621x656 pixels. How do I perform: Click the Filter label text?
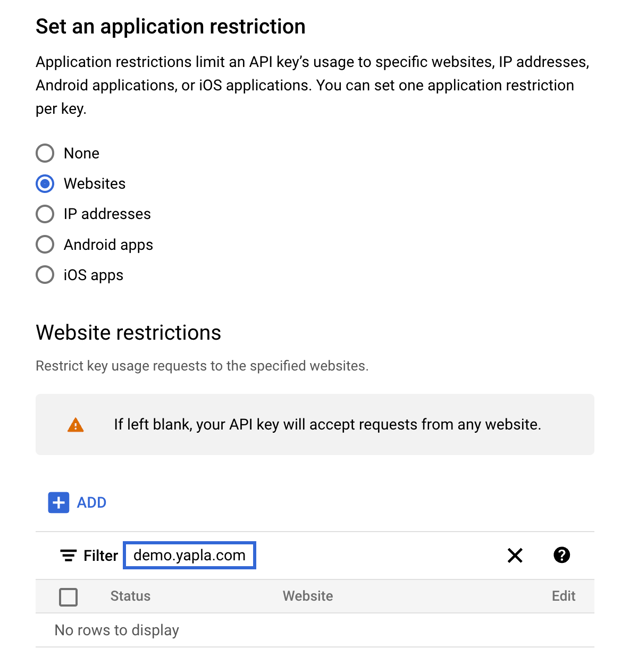coord(100,556)
